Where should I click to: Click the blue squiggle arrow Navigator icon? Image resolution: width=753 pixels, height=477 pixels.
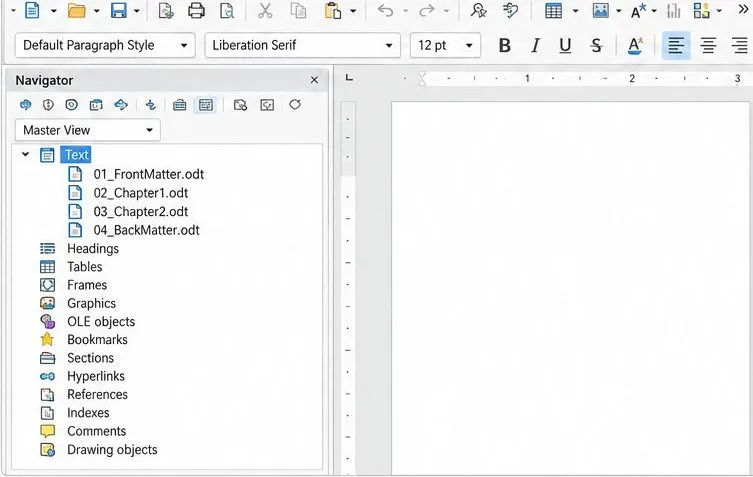[x=151, y=105]
